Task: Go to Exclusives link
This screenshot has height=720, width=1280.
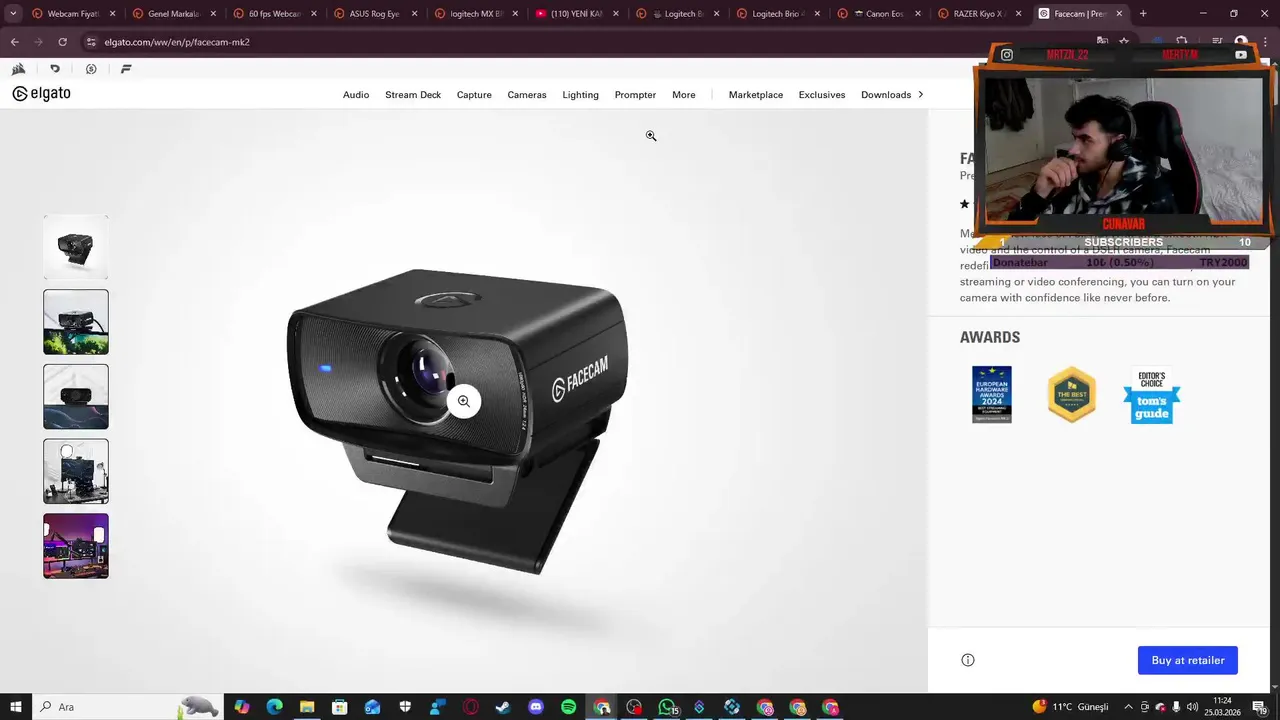Action: tap(822, 95)
